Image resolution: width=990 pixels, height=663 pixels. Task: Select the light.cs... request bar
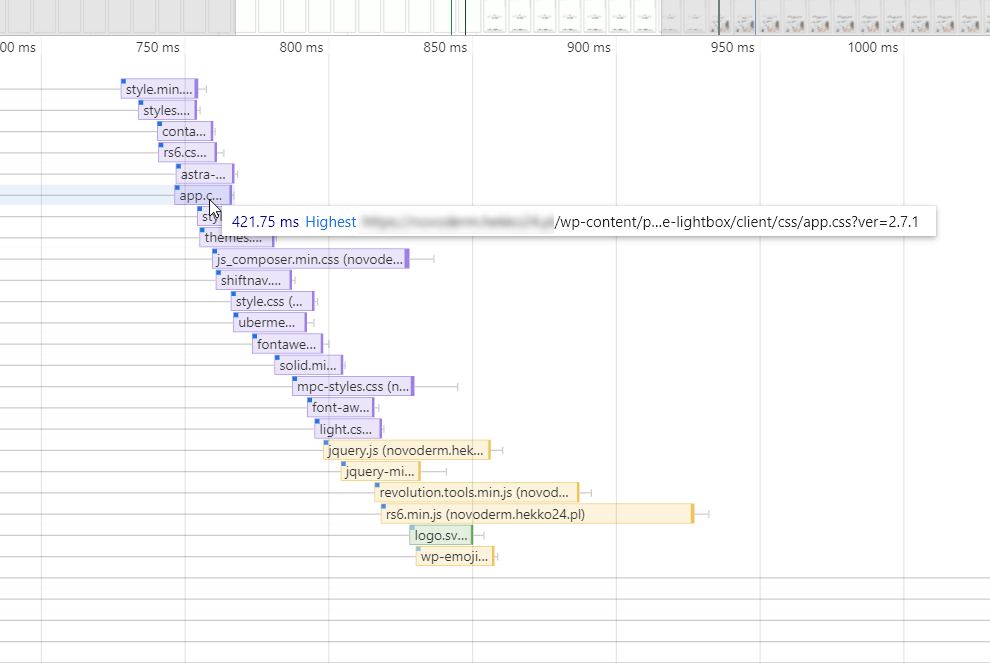click(348, 429)
